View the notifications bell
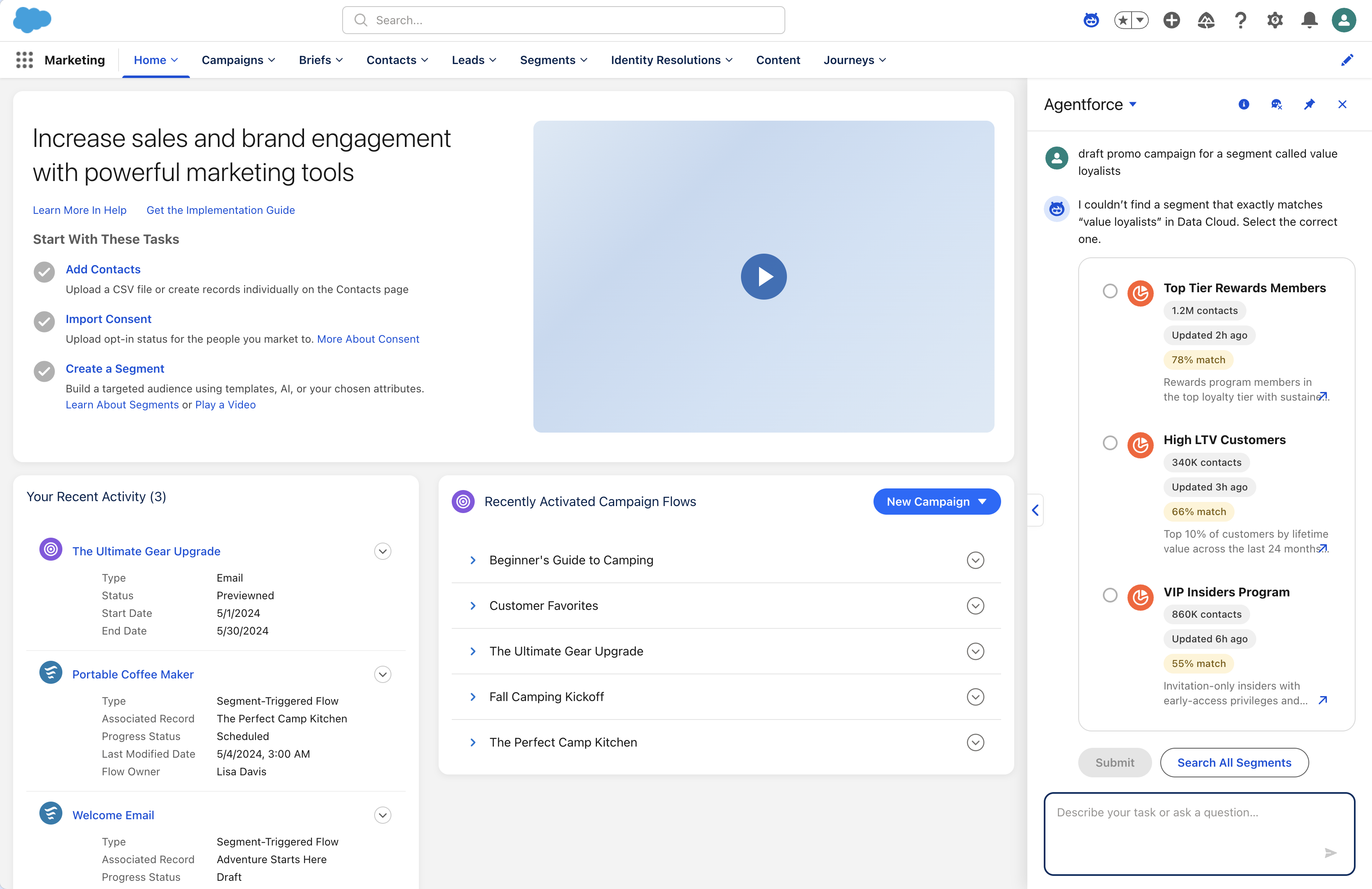 pos(1310,20)
